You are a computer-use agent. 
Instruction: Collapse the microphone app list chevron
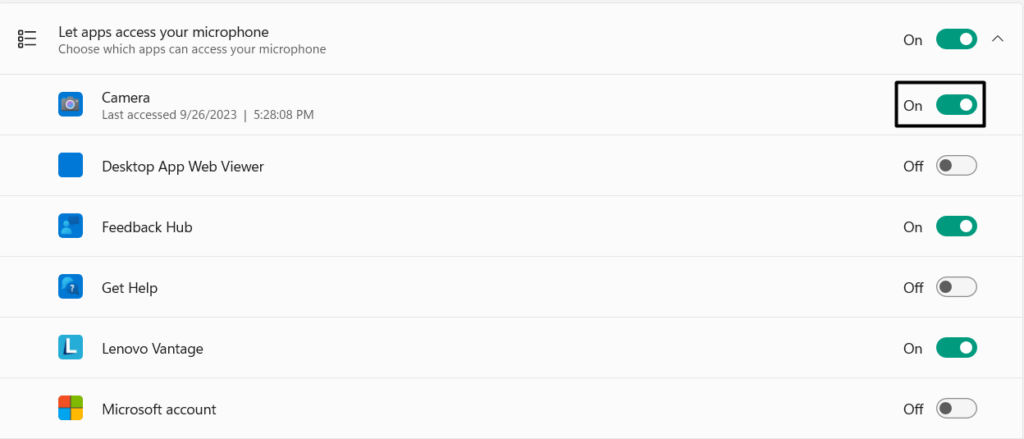pyautogui.click(x=997, y=40)
